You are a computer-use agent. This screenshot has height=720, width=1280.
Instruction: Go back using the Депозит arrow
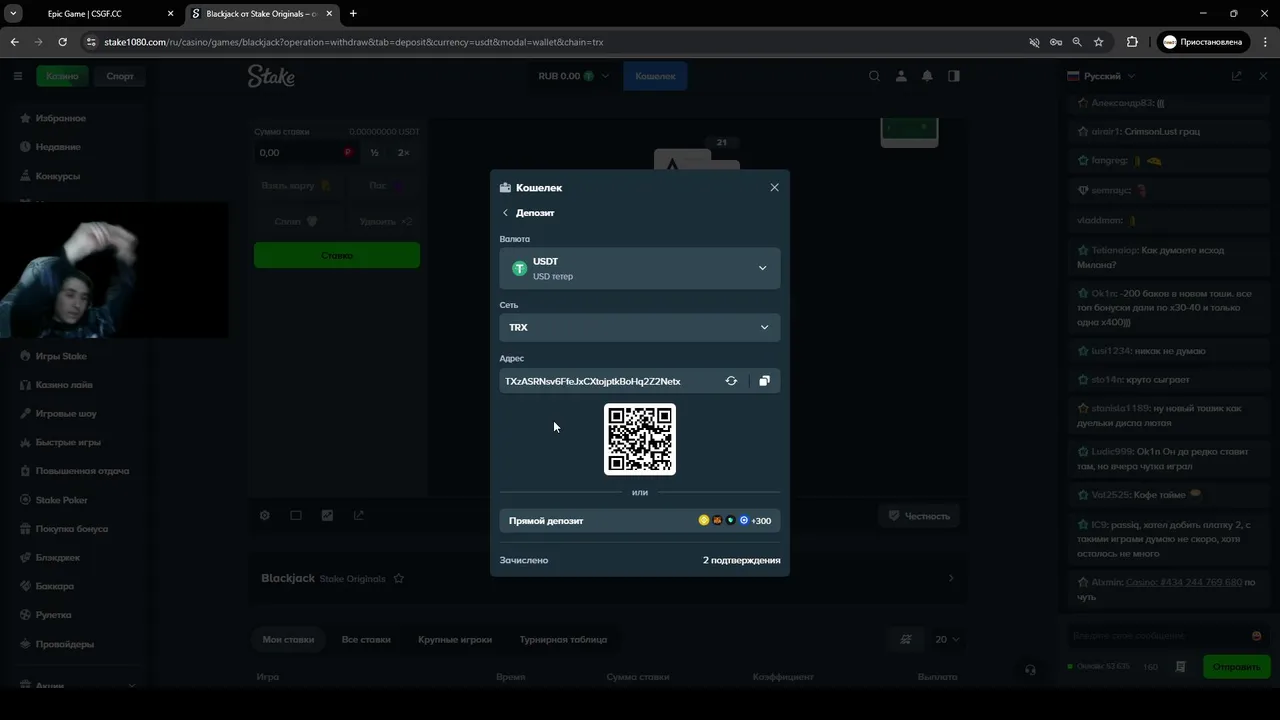505,213
